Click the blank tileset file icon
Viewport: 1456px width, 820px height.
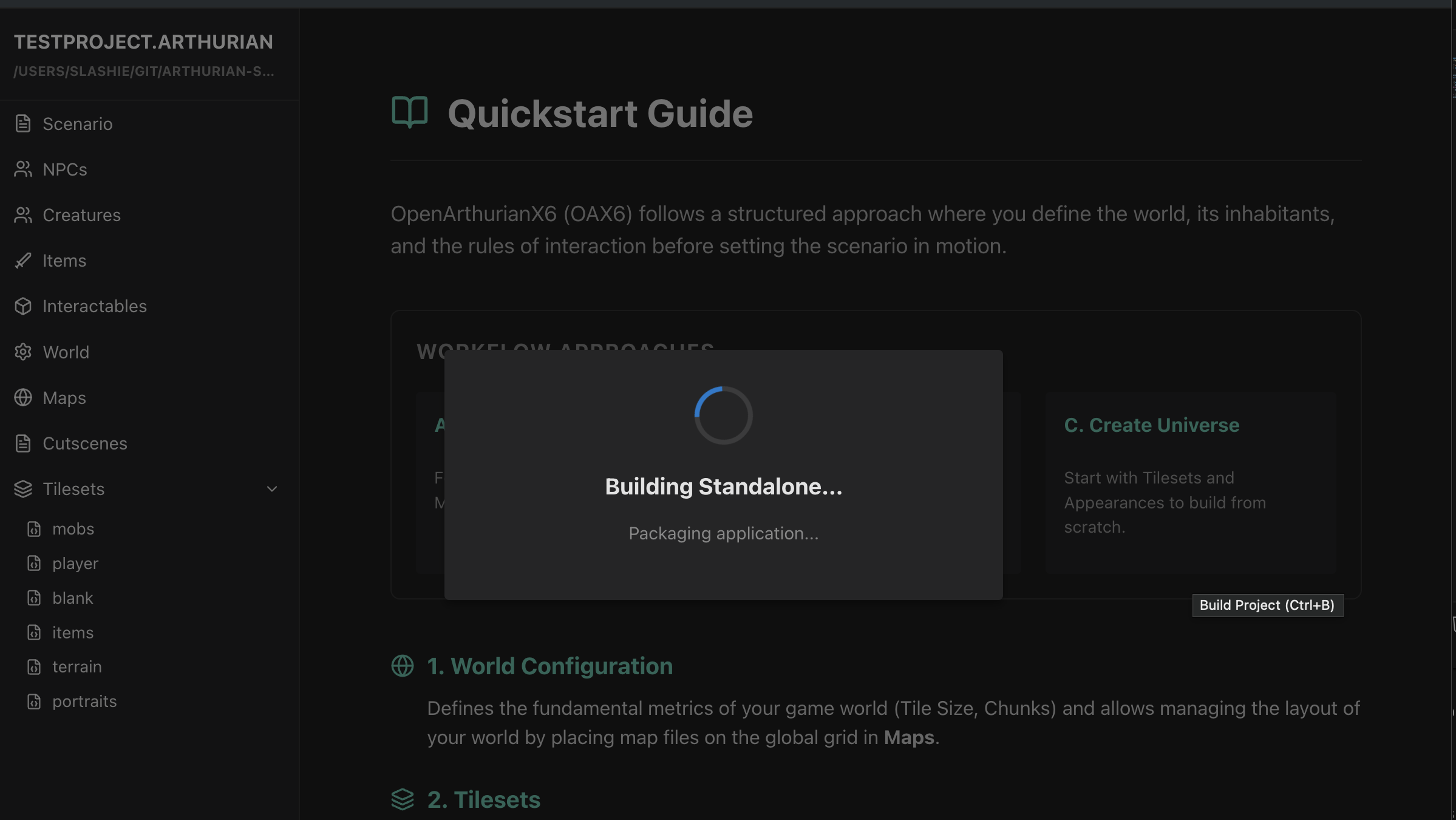click(34, 598)
